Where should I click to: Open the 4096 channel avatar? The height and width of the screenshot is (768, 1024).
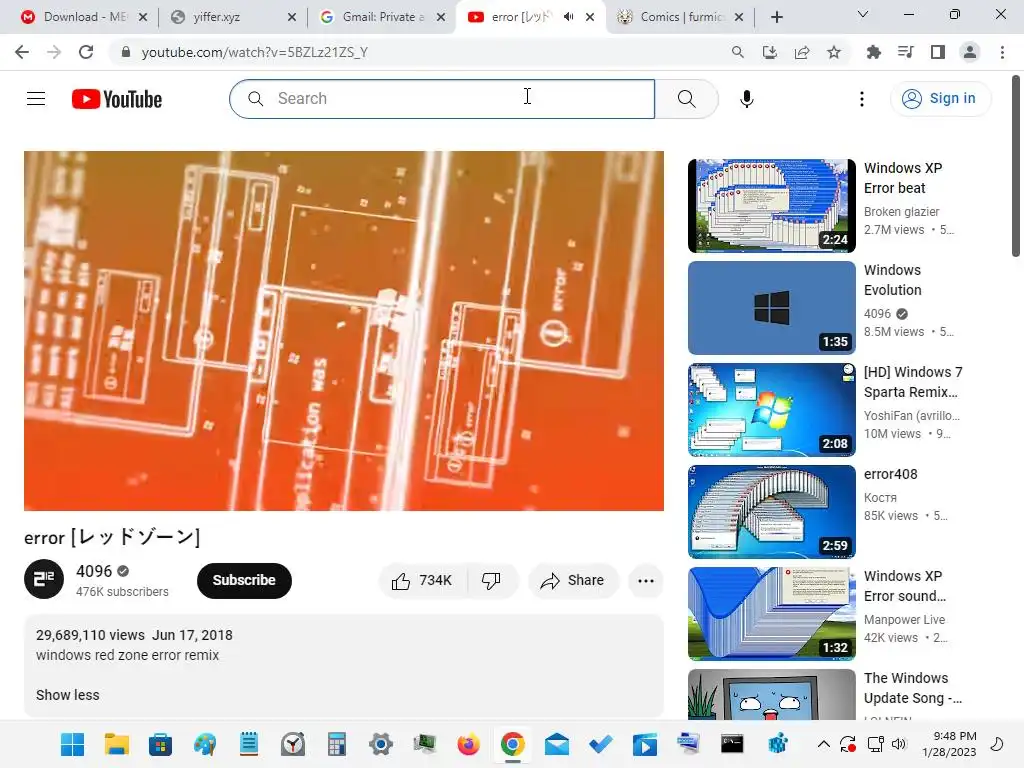(44, 579)
